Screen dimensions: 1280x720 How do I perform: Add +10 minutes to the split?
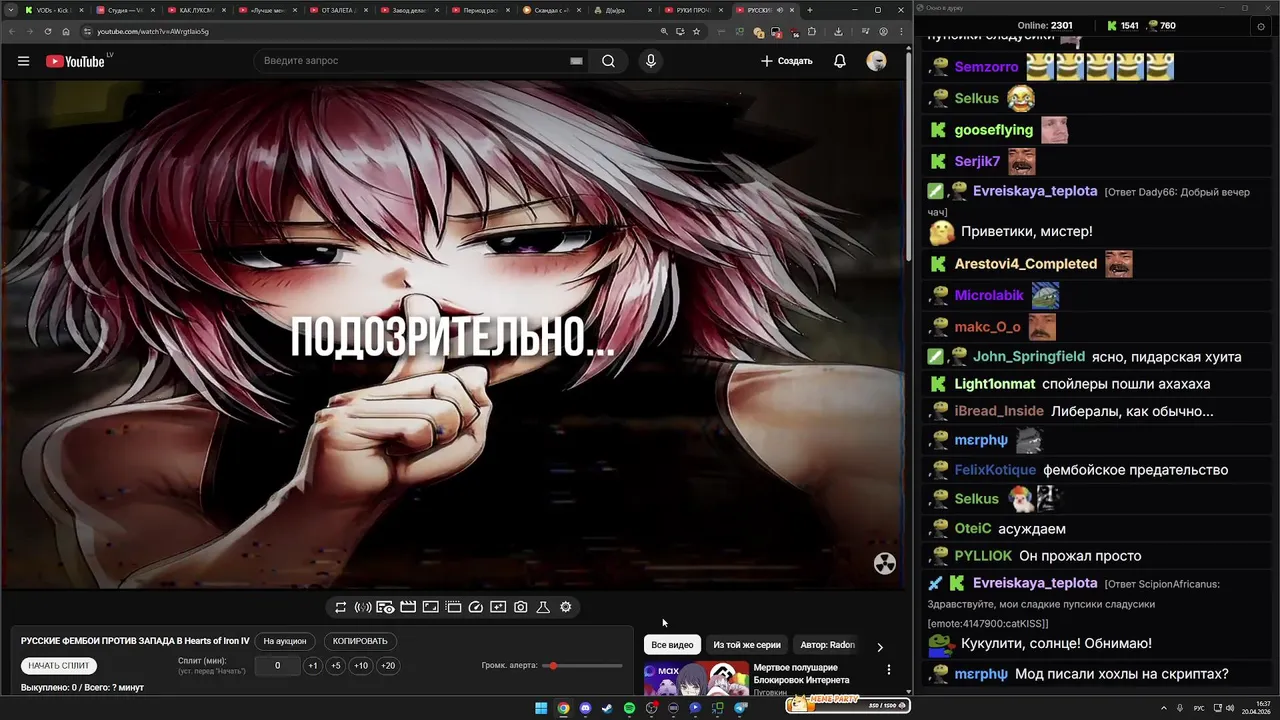click(x=361, y=666)
